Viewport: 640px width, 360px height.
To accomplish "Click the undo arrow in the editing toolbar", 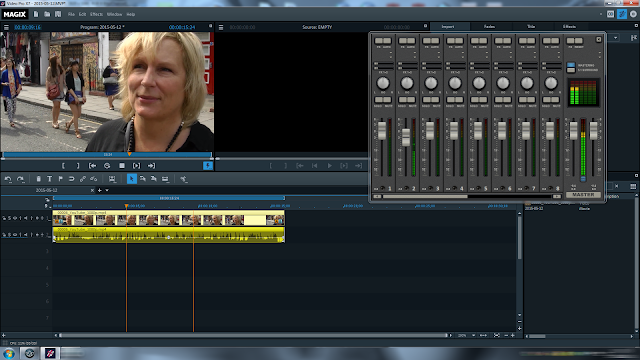I will pyautogui.click(x=8, y=179).
